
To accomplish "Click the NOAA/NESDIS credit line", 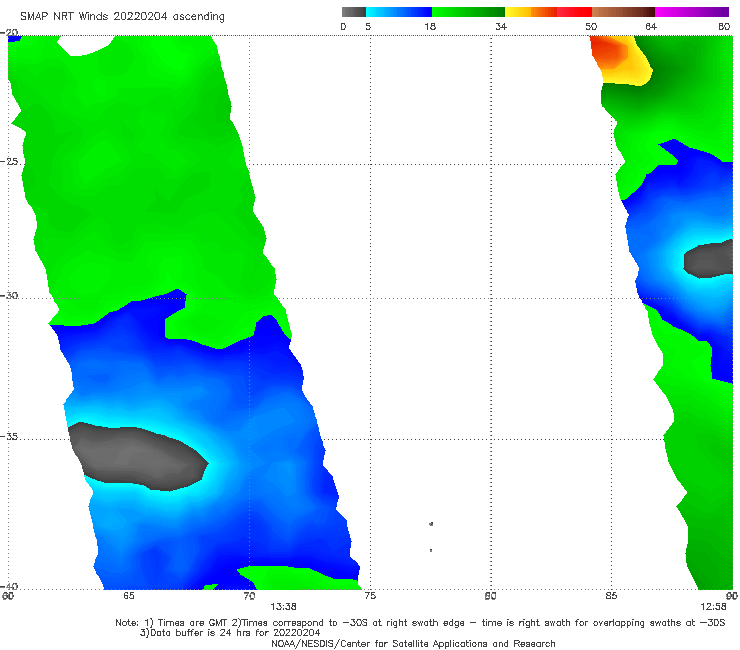I will 413,643.
